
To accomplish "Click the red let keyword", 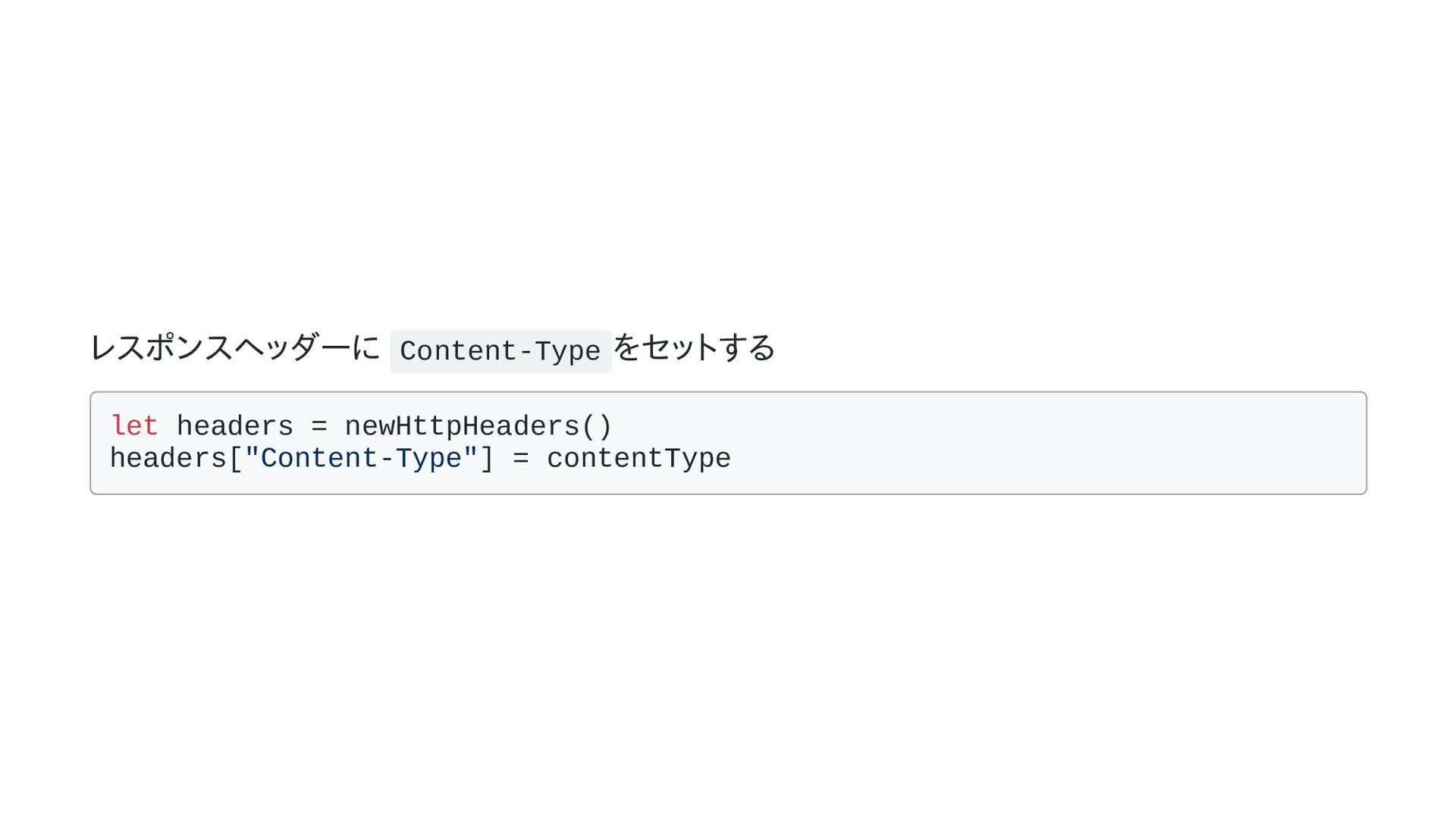I will coord(134,426).
